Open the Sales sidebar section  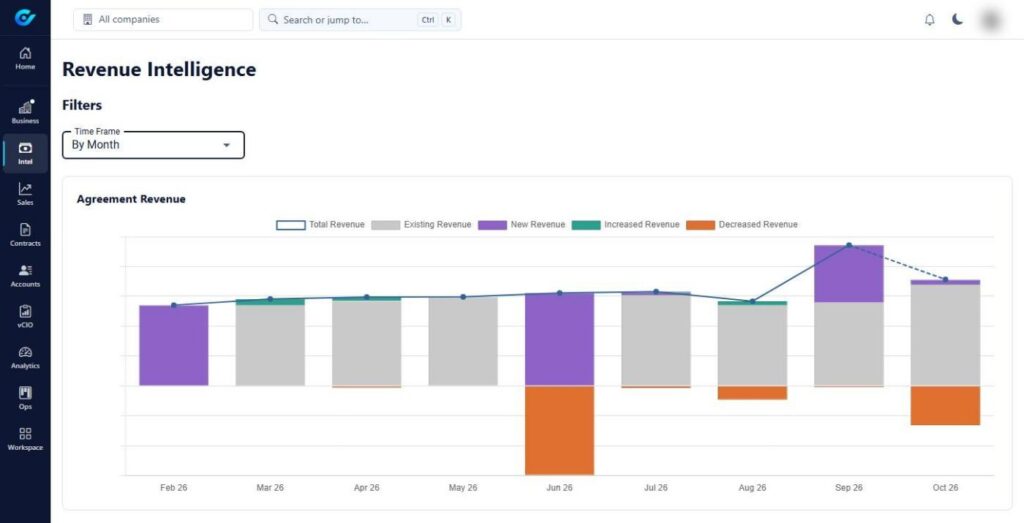25,194
